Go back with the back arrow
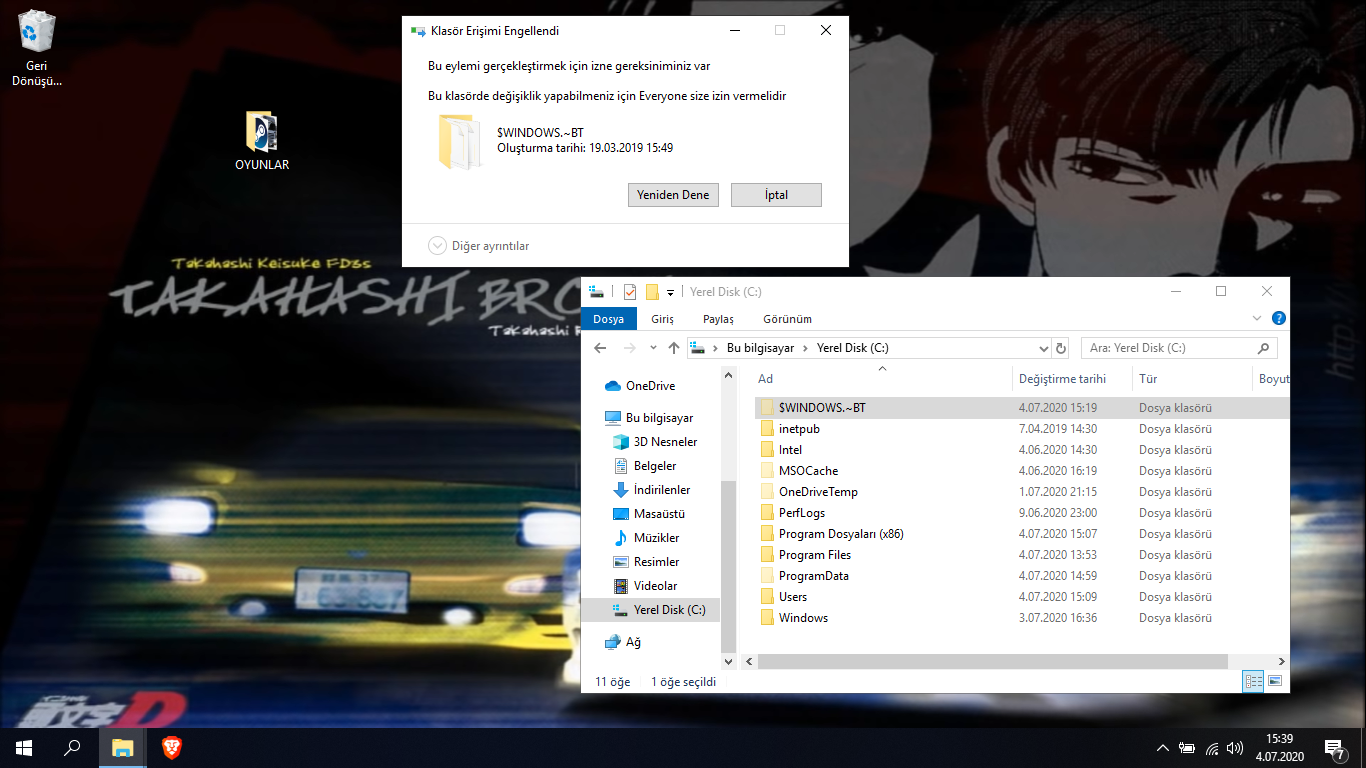The height and width of the screenshot is (768, 1366). coord(600,348)
